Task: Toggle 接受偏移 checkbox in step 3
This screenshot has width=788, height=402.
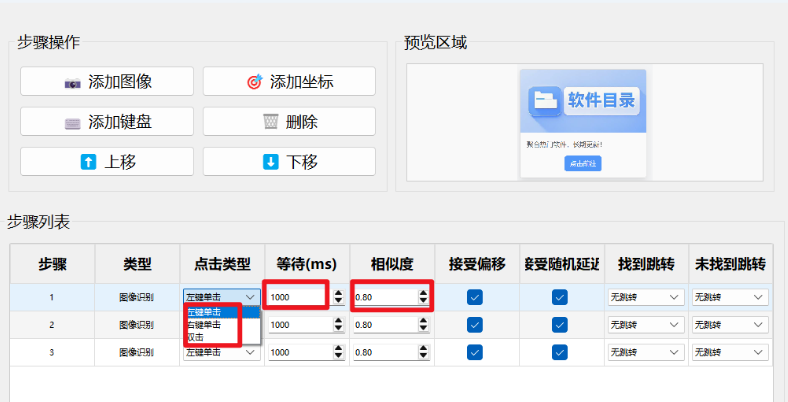Action: (x=474, y=352)
